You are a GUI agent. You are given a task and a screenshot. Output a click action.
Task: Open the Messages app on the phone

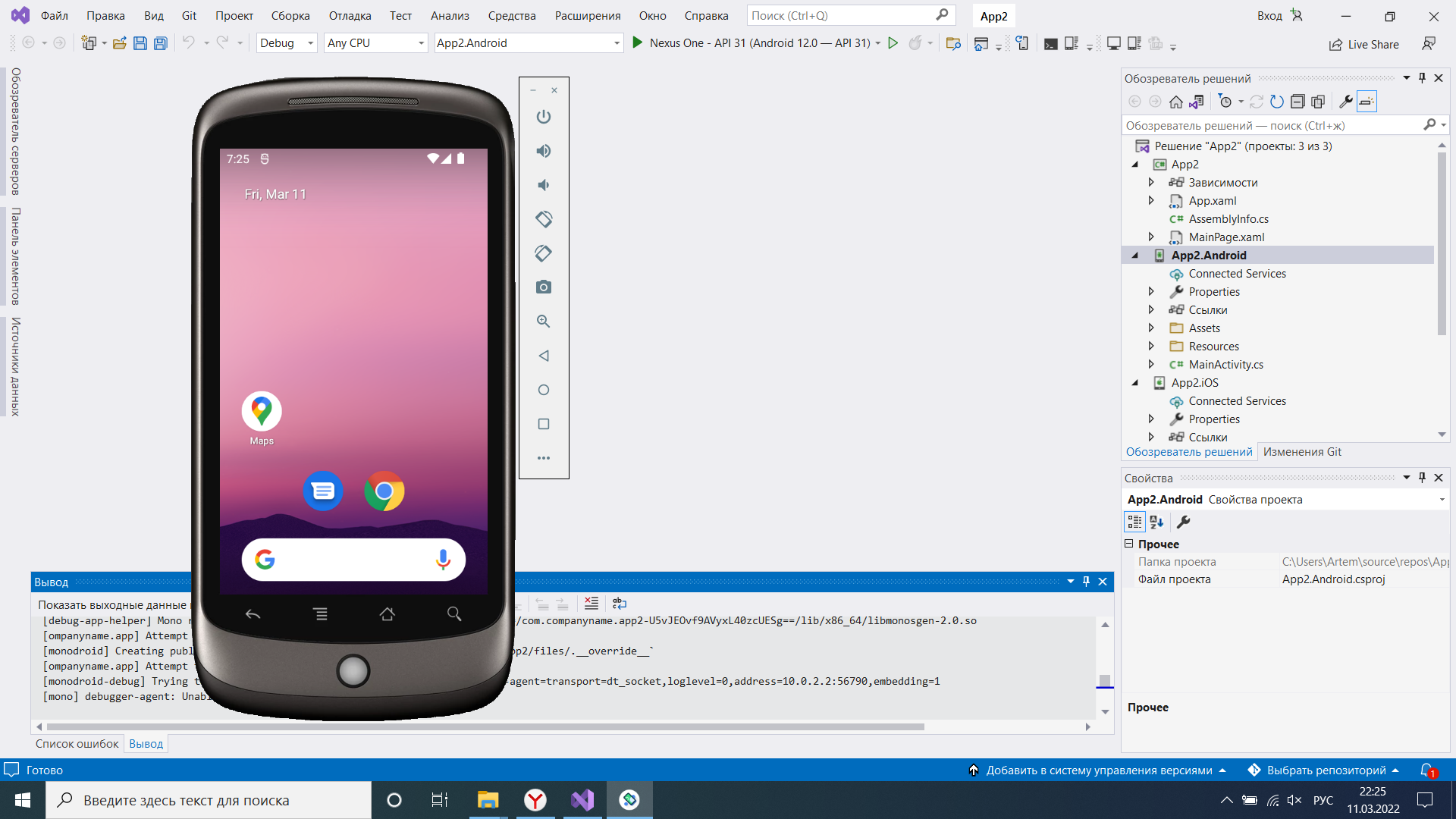tap(323, 491)
